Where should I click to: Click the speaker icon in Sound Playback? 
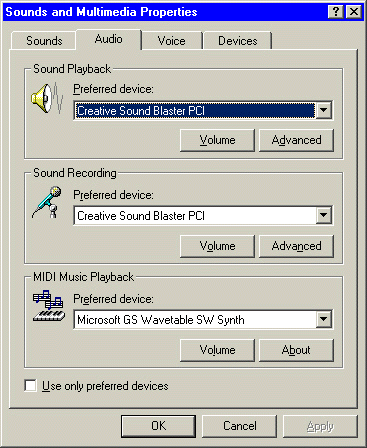47,98
